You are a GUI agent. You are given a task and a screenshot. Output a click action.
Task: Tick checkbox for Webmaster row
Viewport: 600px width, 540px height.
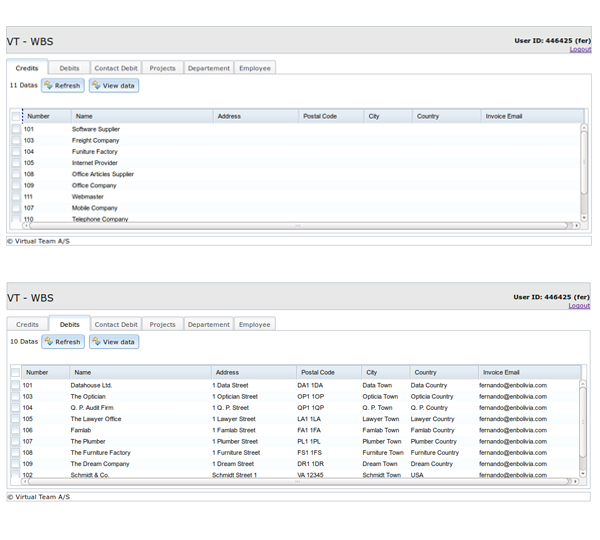[16, 197]
